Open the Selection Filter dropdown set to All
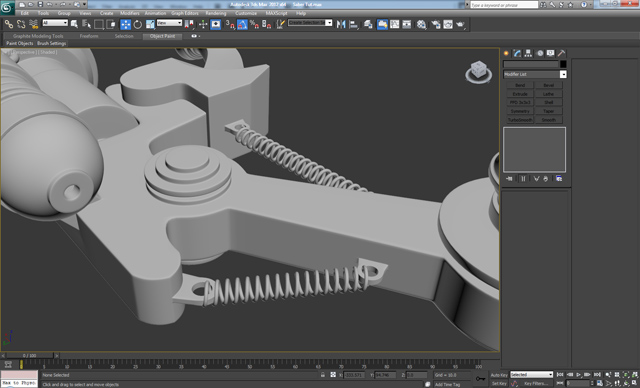This screenshot has height=388, width=640. tap(55, 23)
